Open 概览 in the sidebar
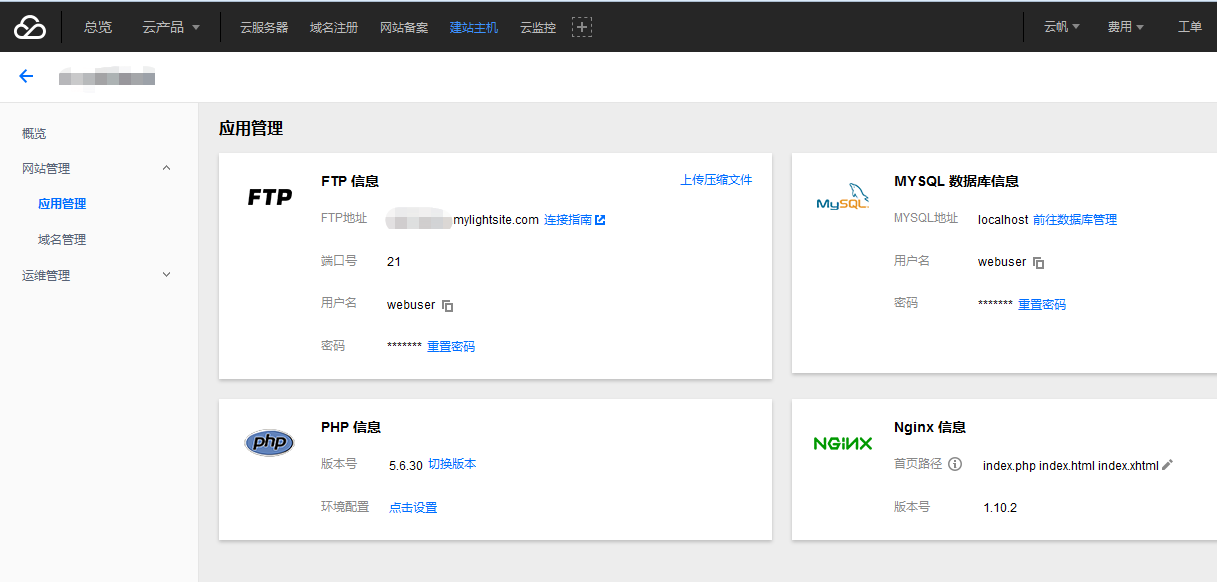Image resolution: width=1217 pixels, height=582 pixels. tap(34, 133)
